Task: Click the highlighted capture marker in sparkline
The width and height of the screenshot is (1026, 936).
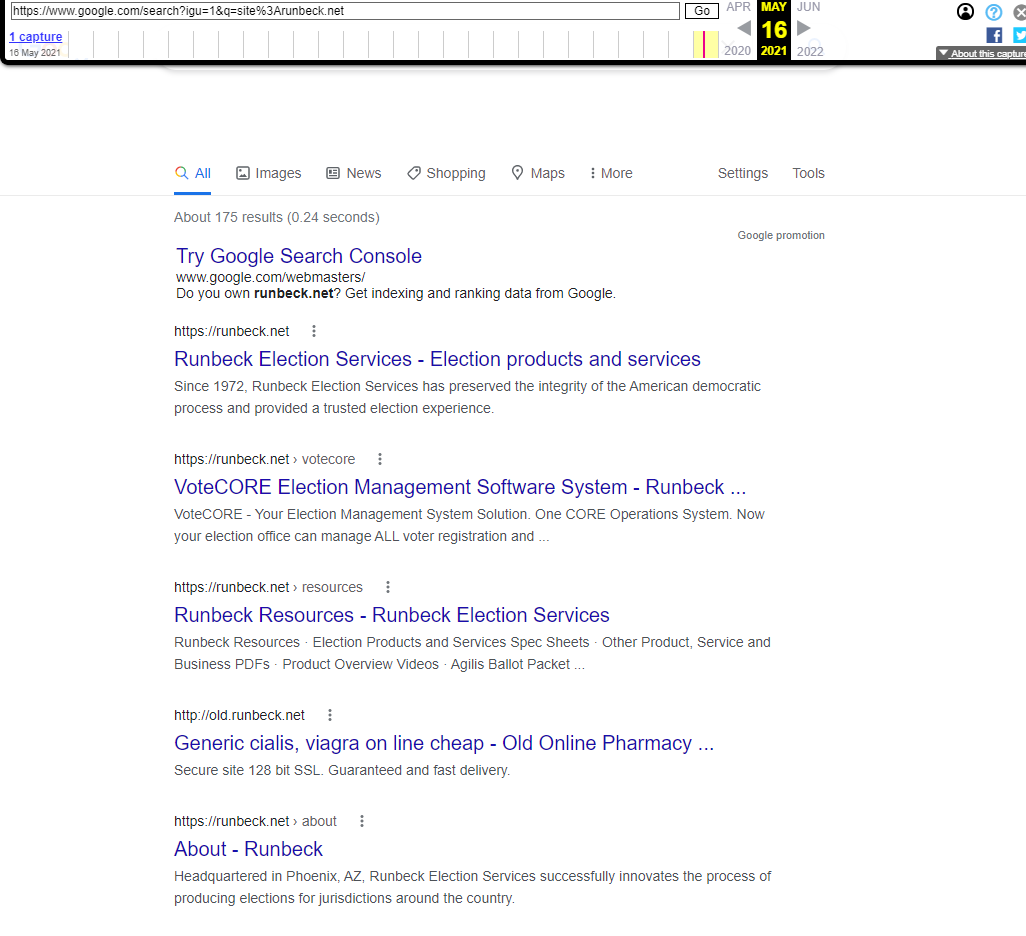Action: (x=704, y=45)
